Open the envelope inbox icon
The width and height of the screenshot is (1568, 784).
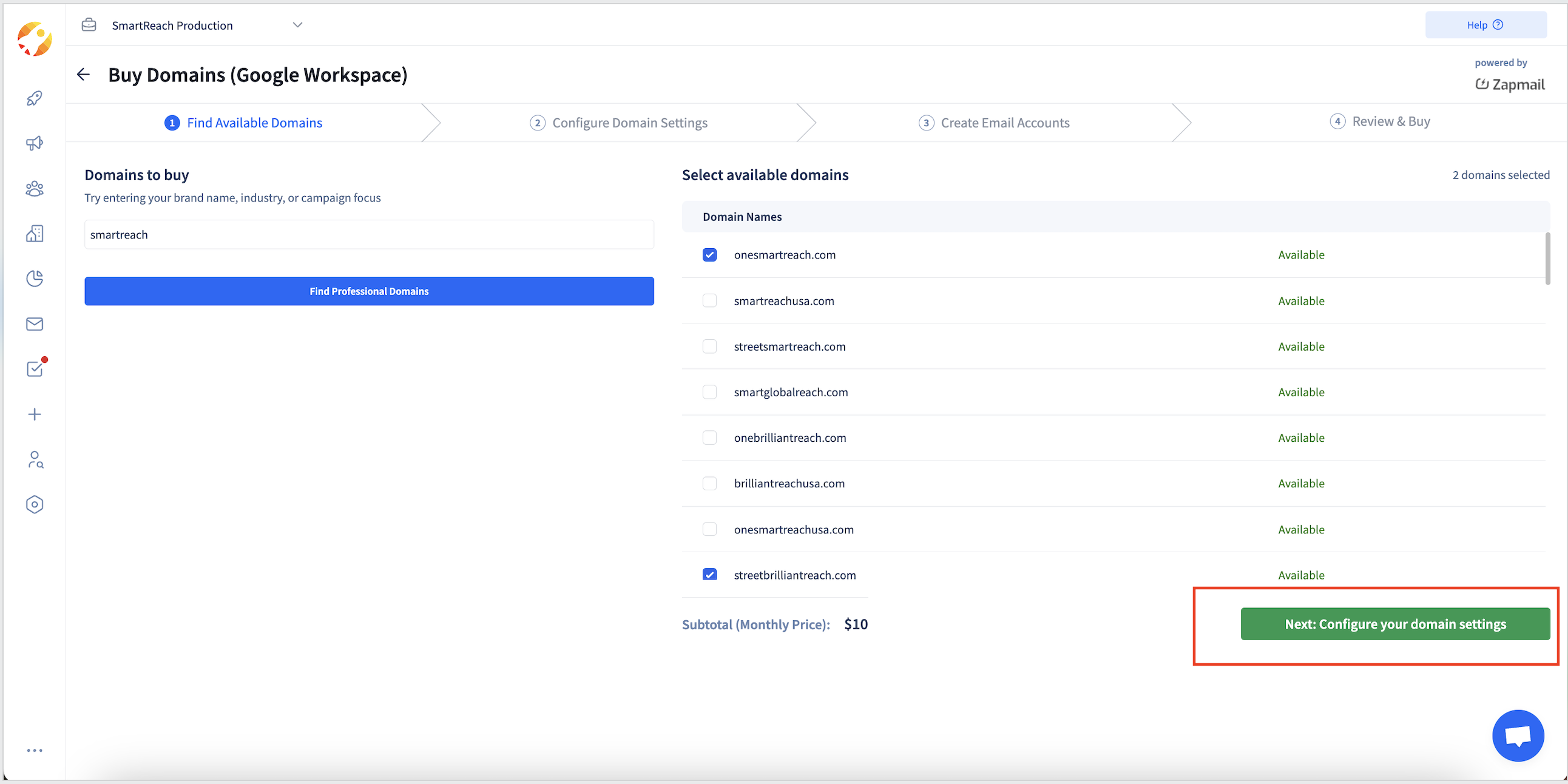click(35, 324)
